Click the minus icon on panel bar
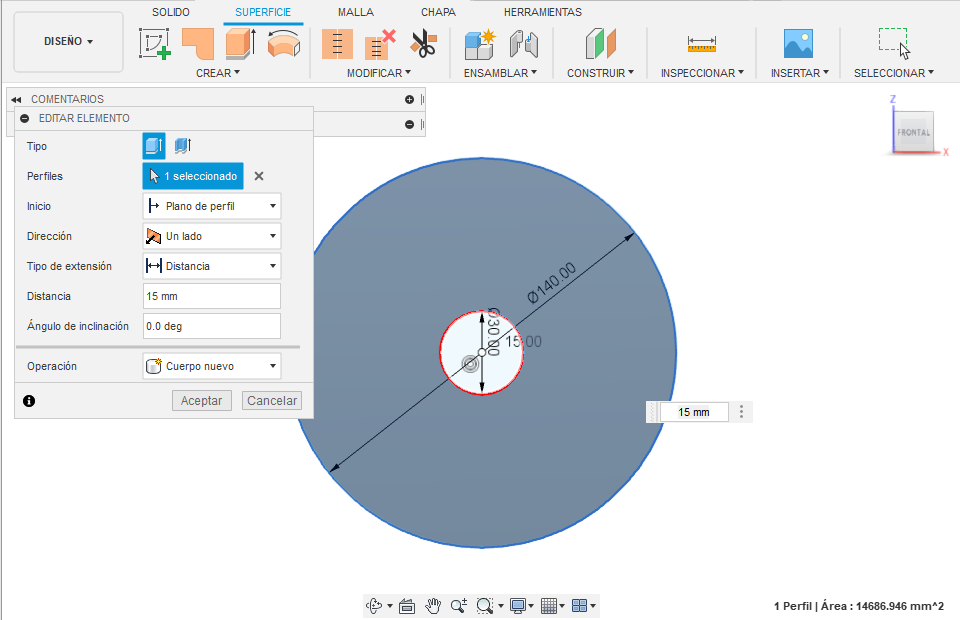The image size is (960, 620). (410, 124)
